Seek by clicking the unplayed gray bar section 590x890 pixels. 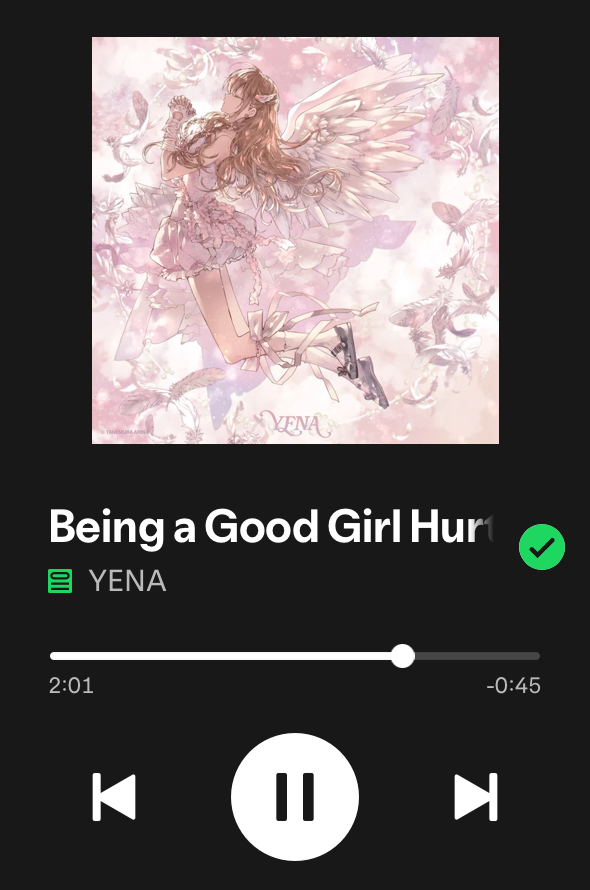tap(477, 656)
